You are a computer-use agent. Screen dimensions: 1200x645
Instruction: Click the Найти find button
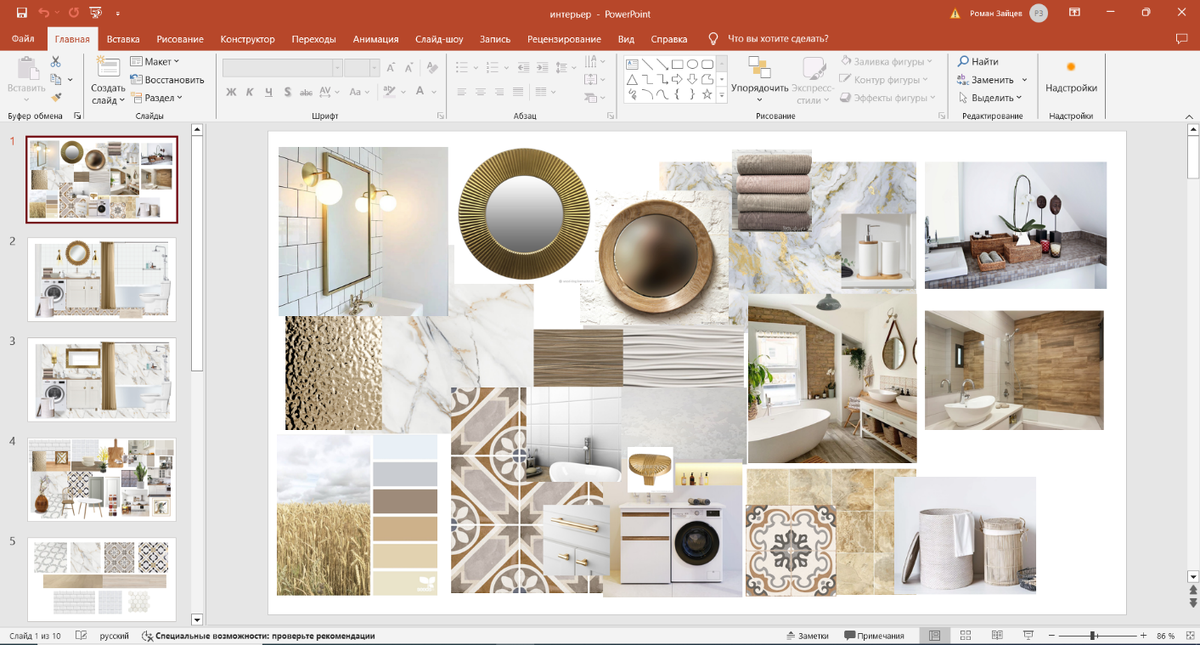coord(978,62)
